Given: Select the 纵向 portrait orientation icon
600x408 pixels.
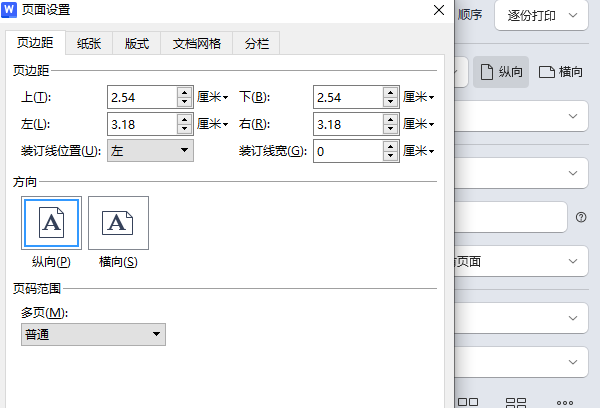Looking at the screenshot, I should pyautogui.click(x=51, y=222).
